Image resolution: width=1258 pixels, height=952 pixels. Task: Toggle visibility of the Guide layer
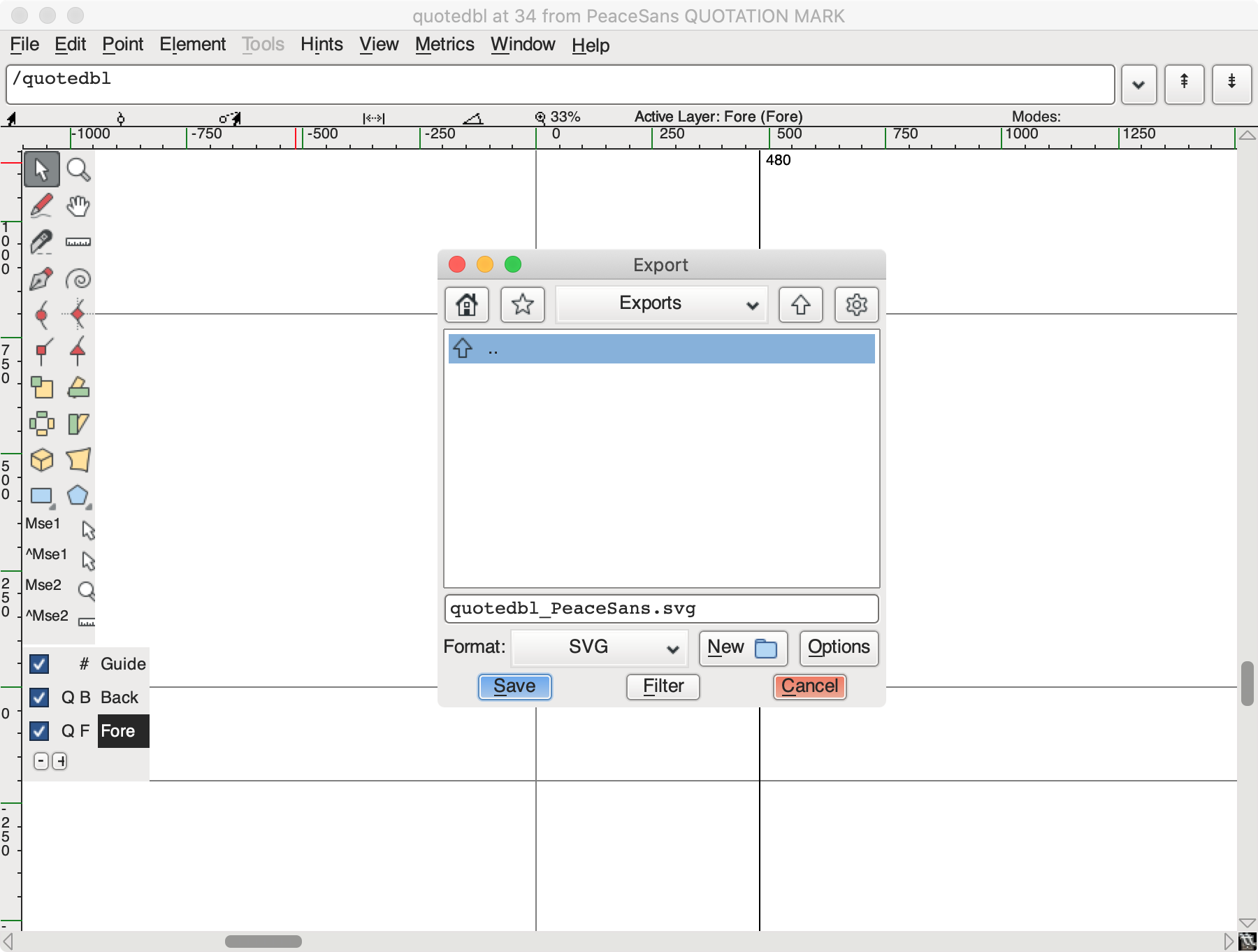pyautogui.click(x=39, y=664)
